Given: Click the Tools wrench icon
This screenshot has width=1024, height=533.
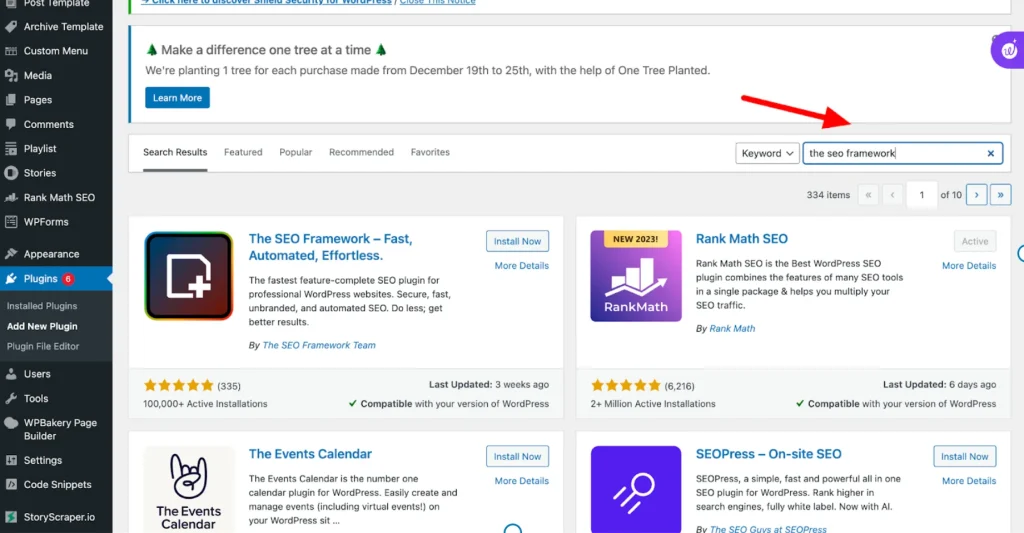Looking at the screenshot, I should click(x=10, y=398).
